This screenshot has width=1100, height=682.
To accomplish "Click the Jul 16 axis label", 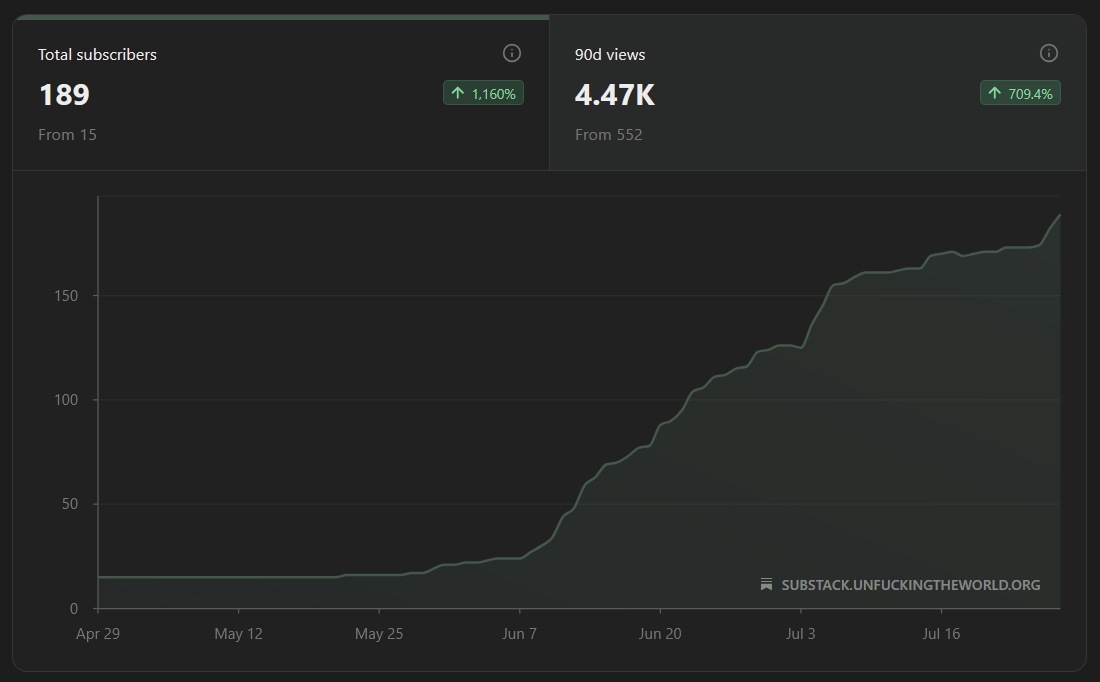I will click(941, 634).
